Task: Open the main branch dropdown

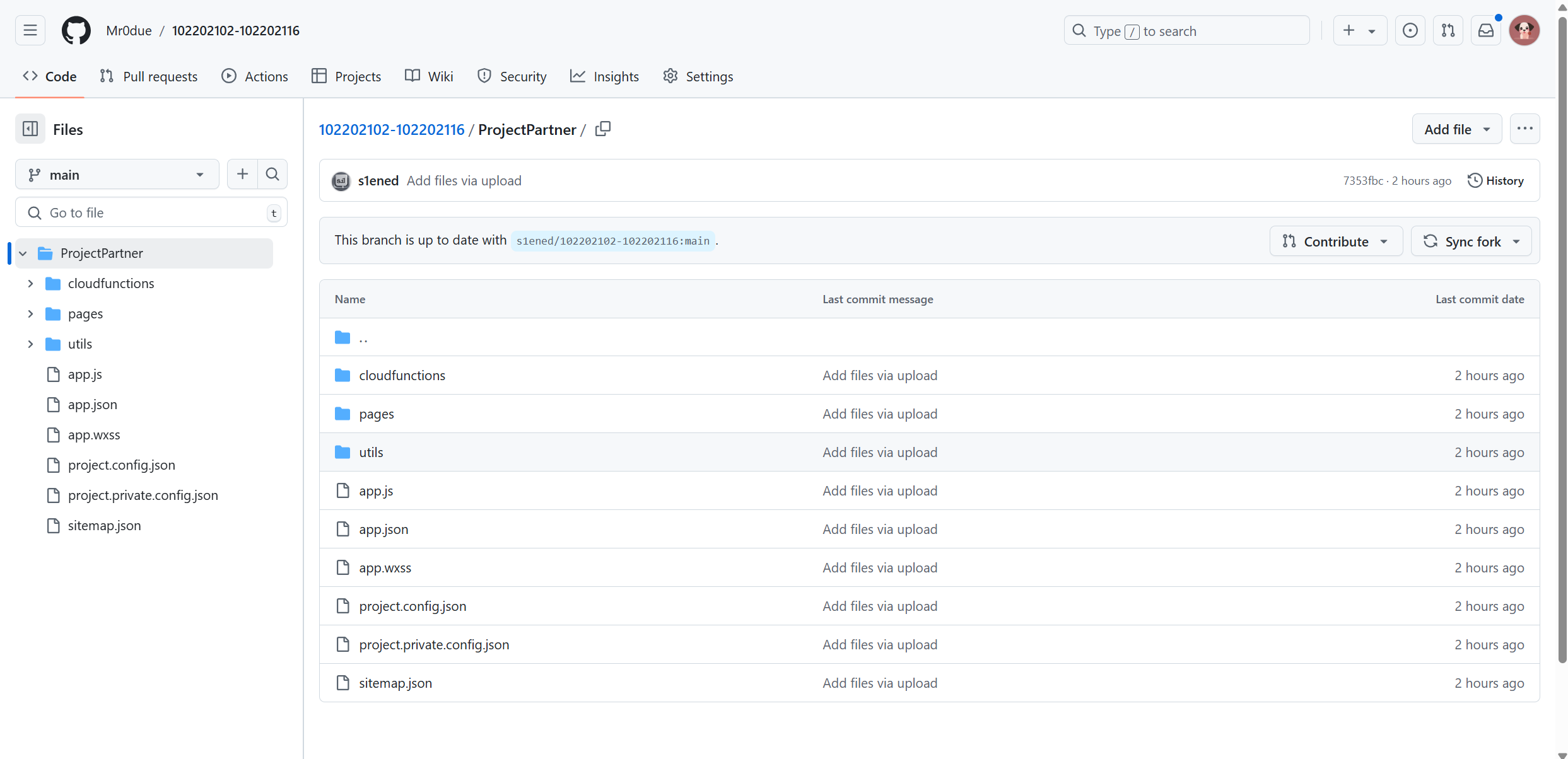Action: 116,175
